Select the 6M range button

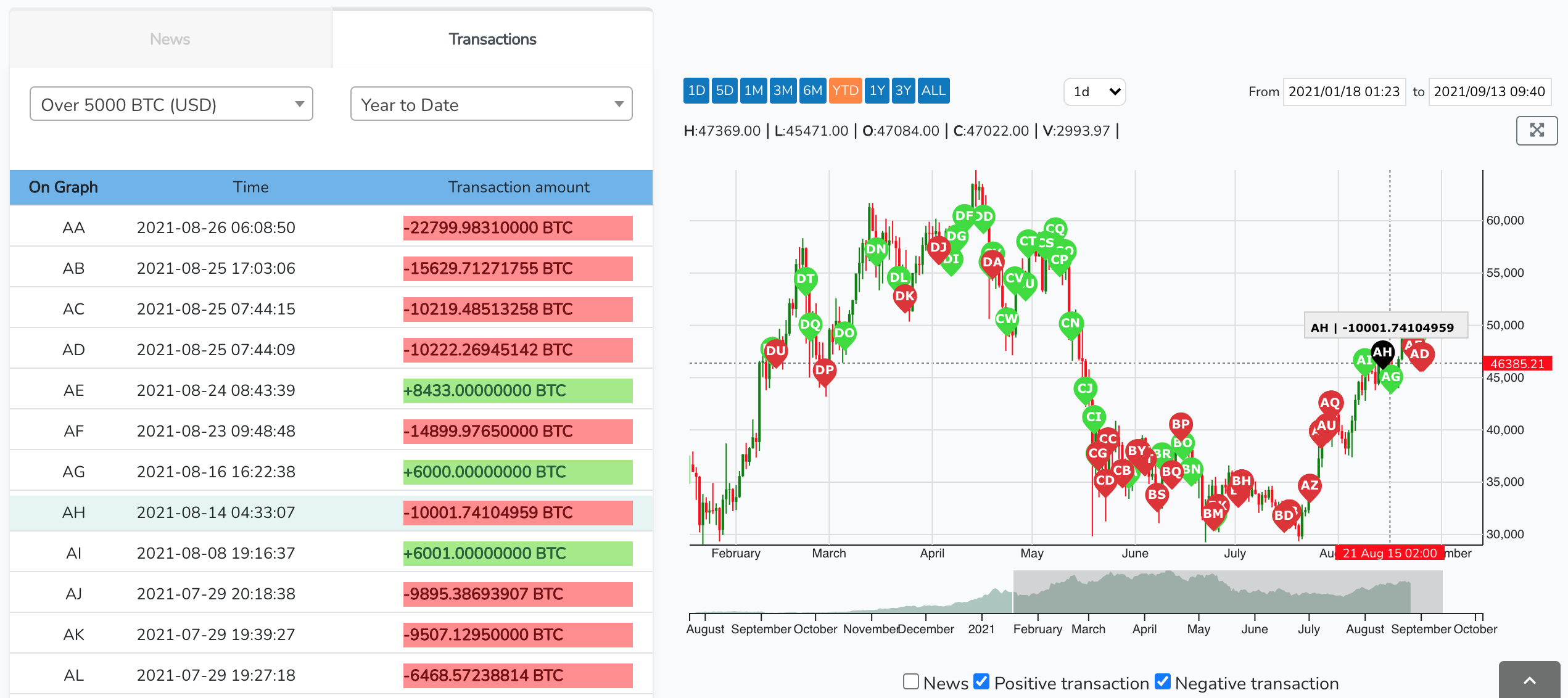point(812,91)
